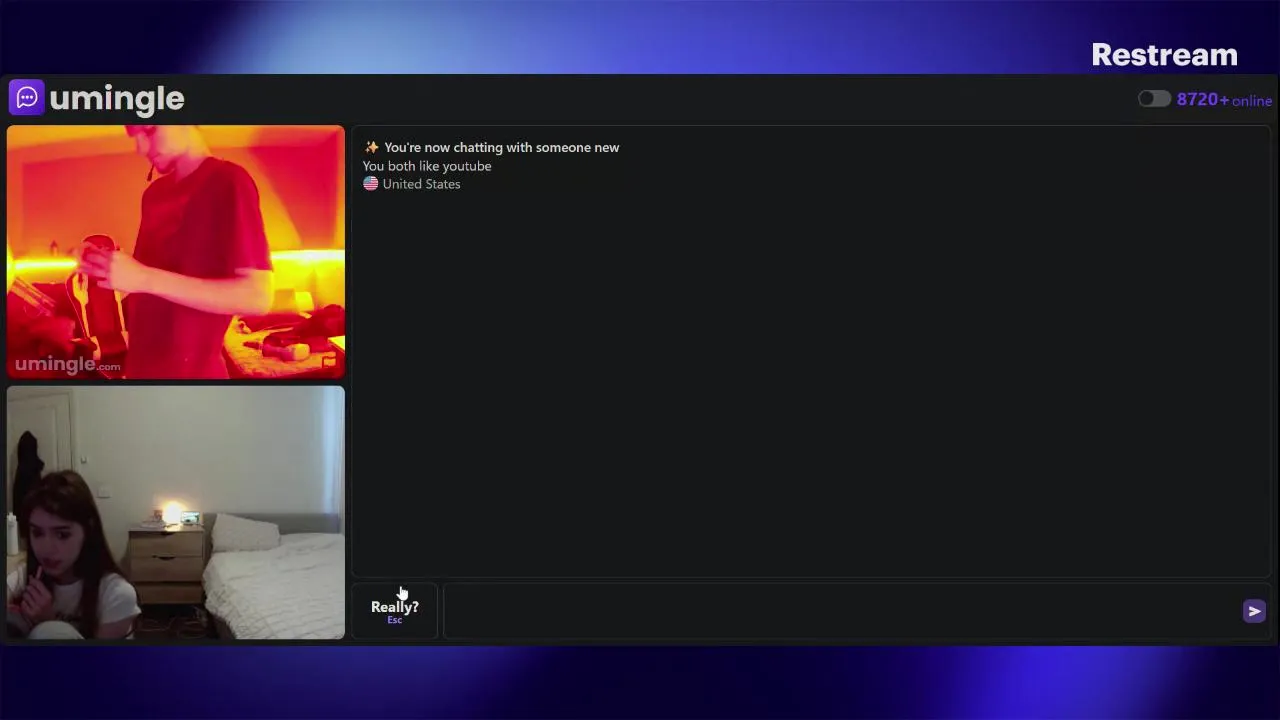The image size is (1280, 720).
Task: Toggle the switch beside 8720+ online
Action: click(x=1154, y=99)
